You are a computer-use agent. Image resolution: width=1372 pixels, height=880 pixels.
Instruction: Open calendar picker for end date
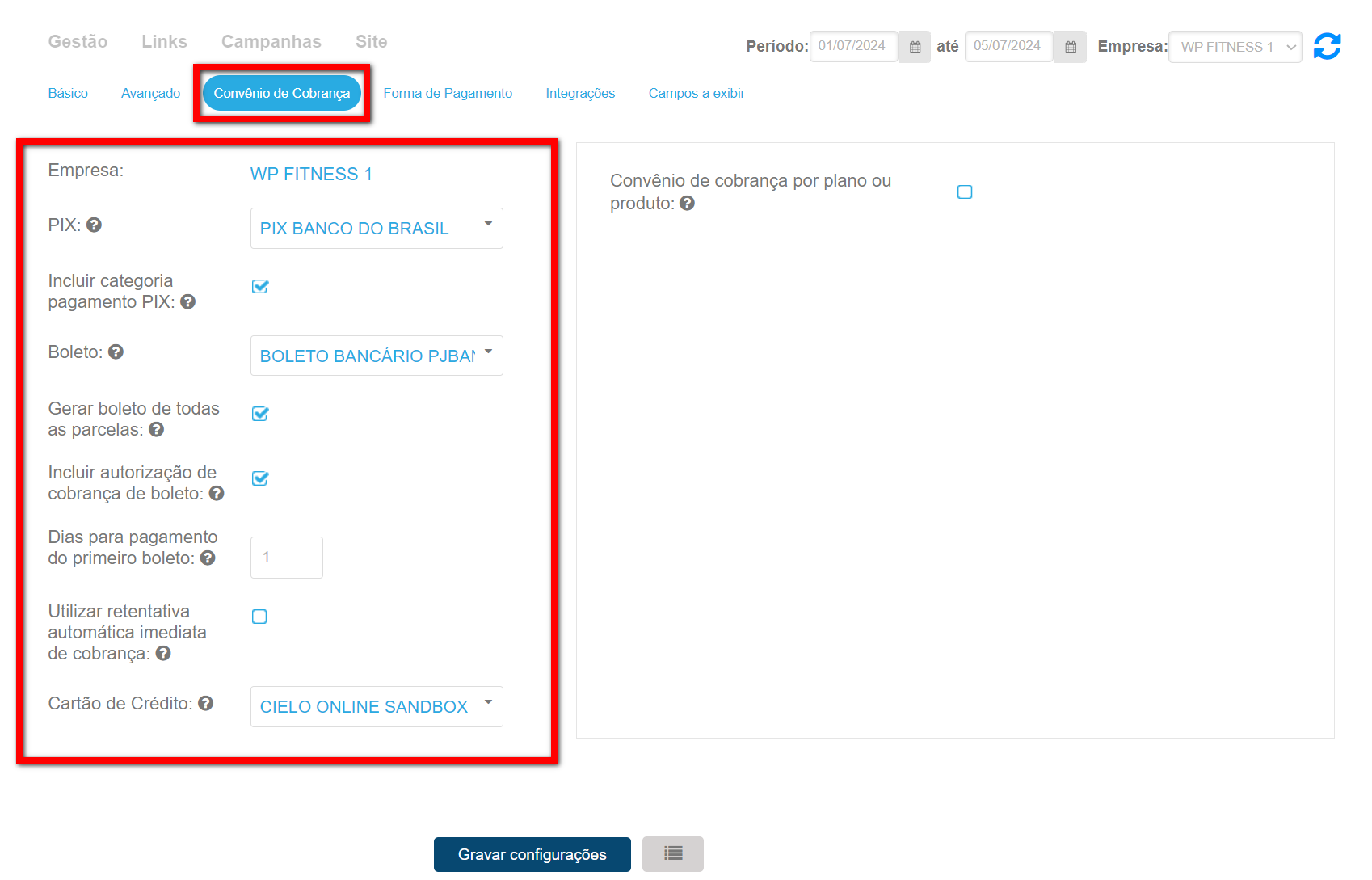click(x=1071, y=47)
